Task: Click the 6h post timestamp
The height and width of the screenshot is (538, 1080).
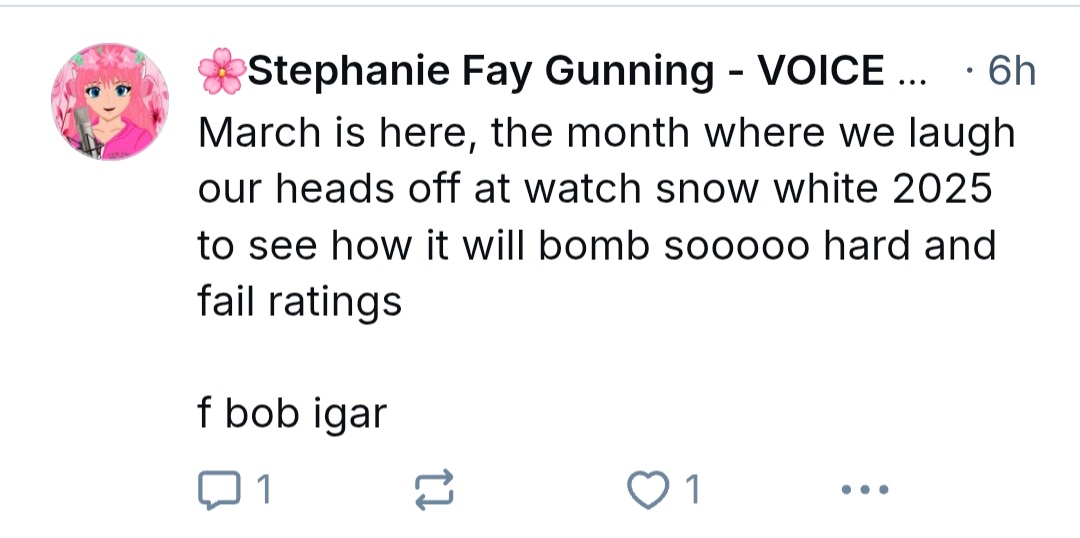Action: (1010, 71)
